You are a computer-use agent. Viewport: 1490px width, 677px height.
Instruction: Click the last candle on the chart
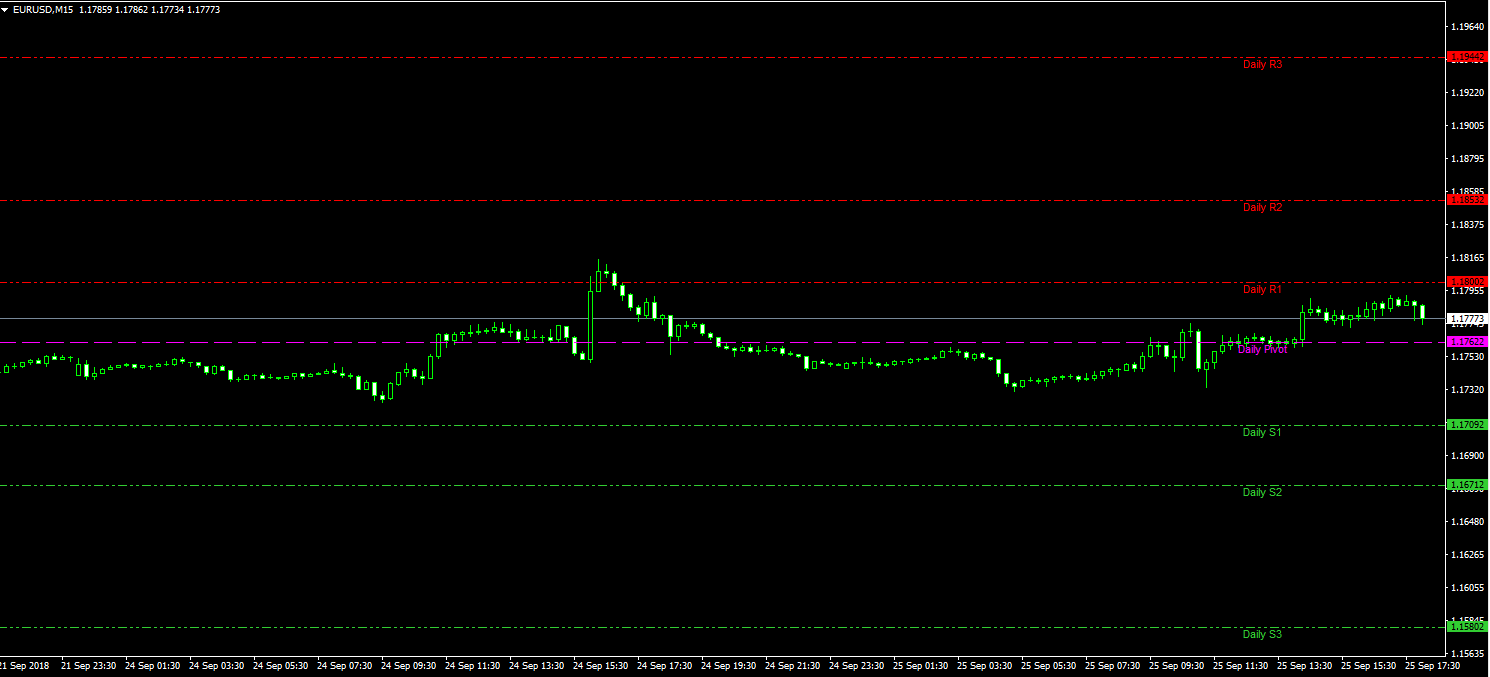(x=1423, y=313)
